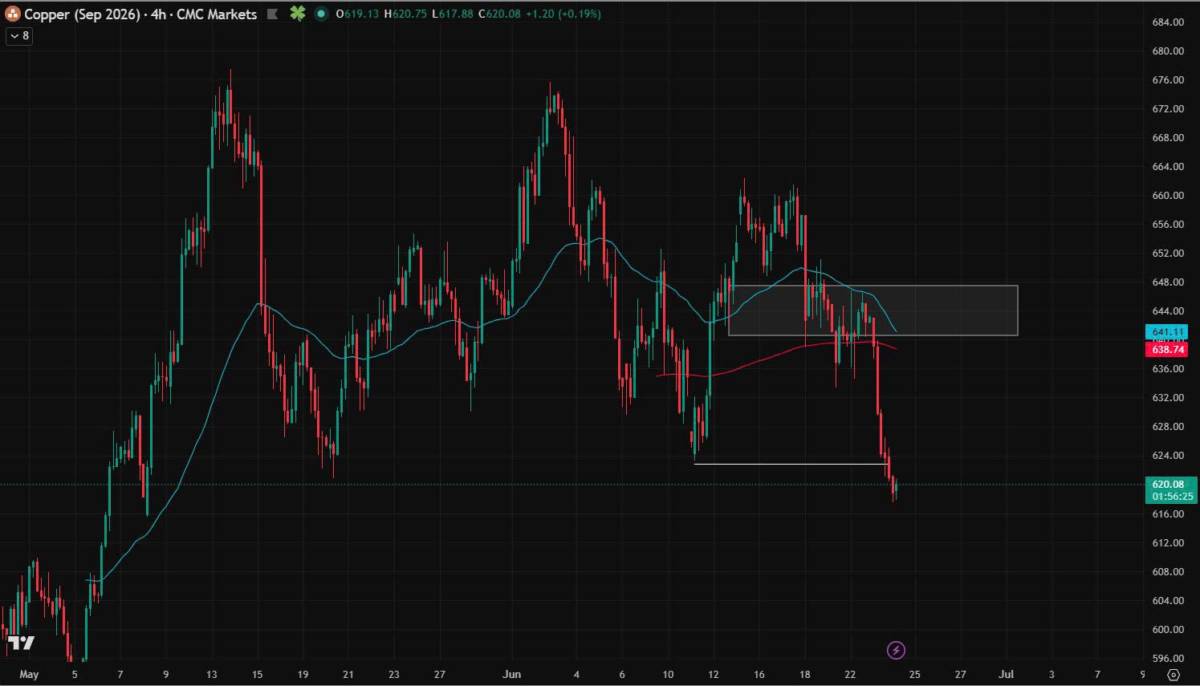Click the 596.00 price scale label

(1168, 658)
